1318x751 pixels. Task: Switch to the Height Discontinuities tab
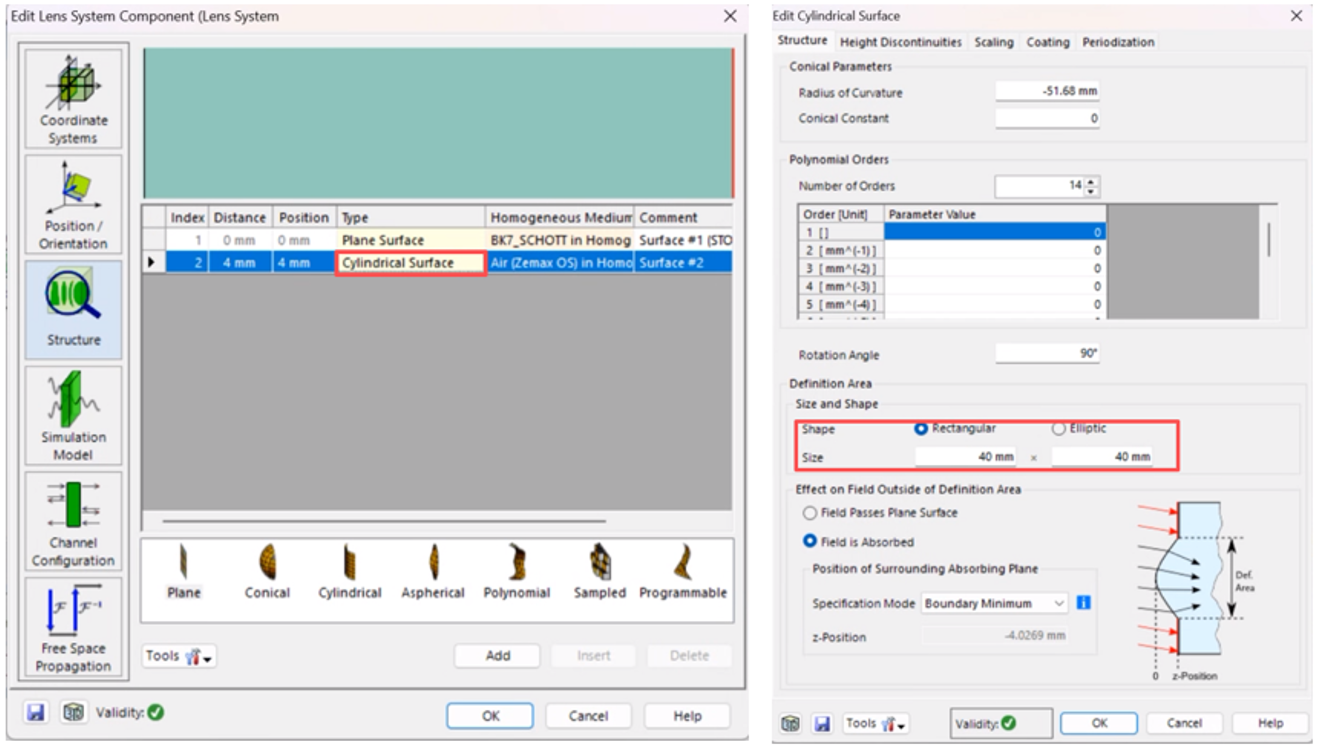[900, 42]
